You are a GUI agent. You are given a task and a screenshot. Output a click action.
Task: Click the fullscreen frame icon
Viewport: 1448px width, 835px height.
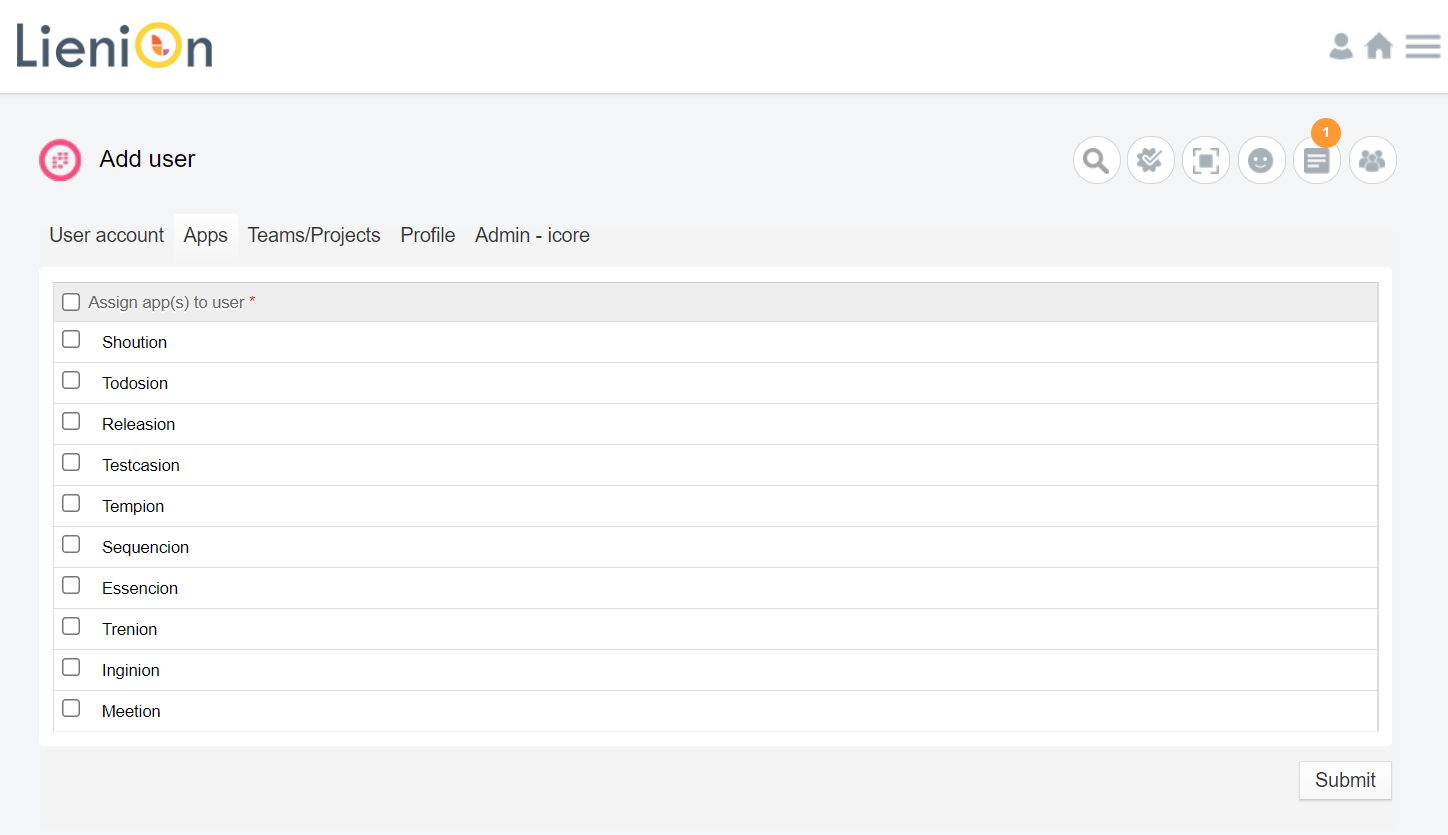pos(1206,160)
